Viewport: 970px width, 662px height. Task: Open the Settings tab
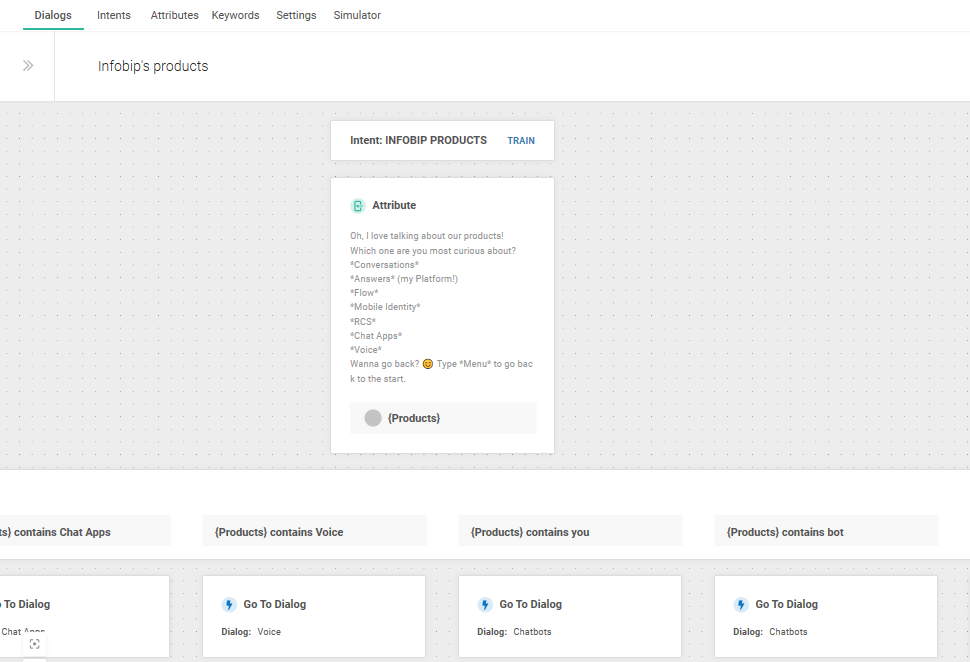point(296,16)
